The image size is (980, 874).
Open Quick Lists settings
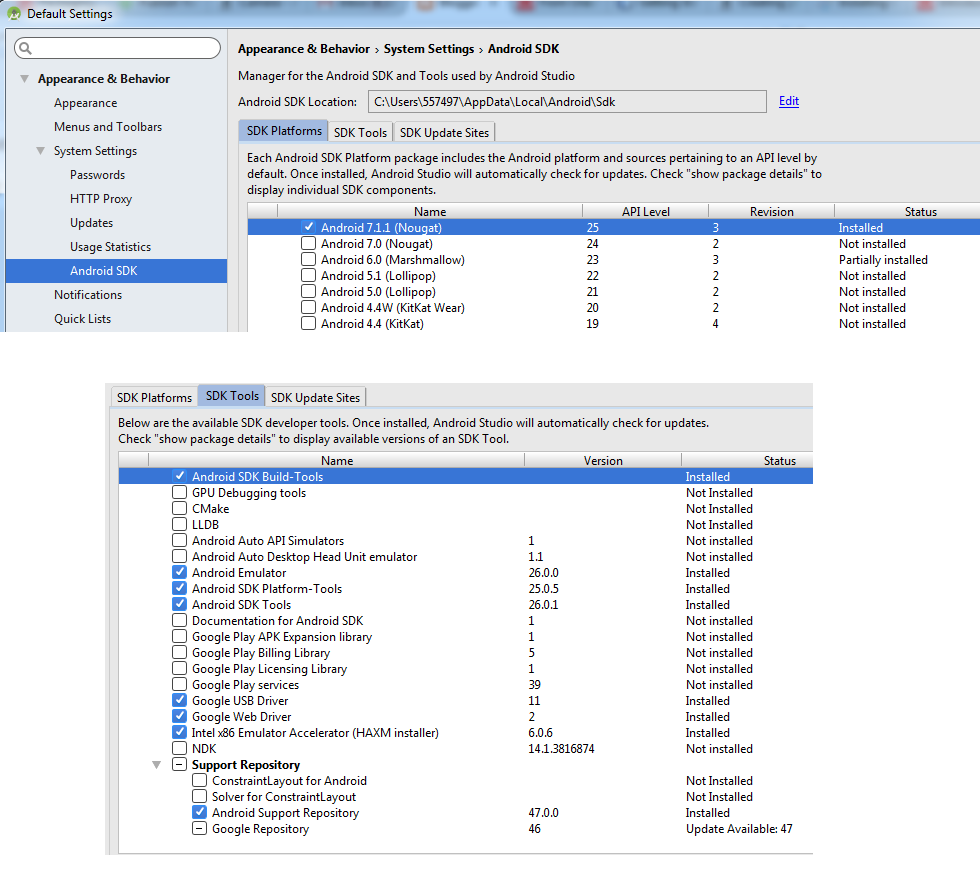[82, 319]
